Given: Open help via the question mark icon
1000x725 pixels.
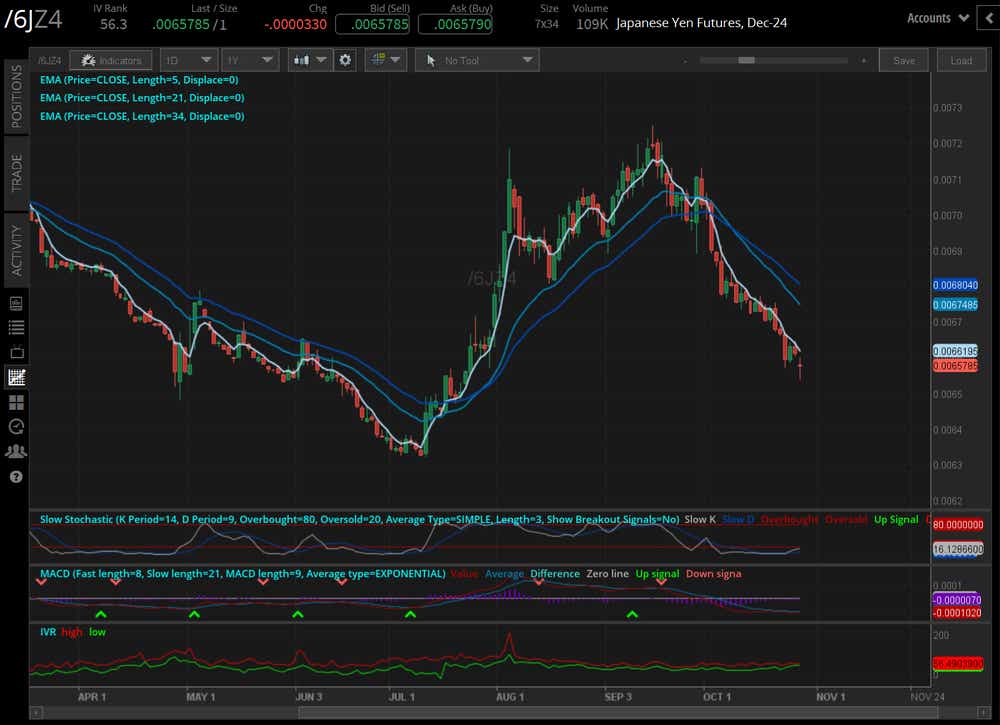Looking at the screenshot, I should point(16,477).
